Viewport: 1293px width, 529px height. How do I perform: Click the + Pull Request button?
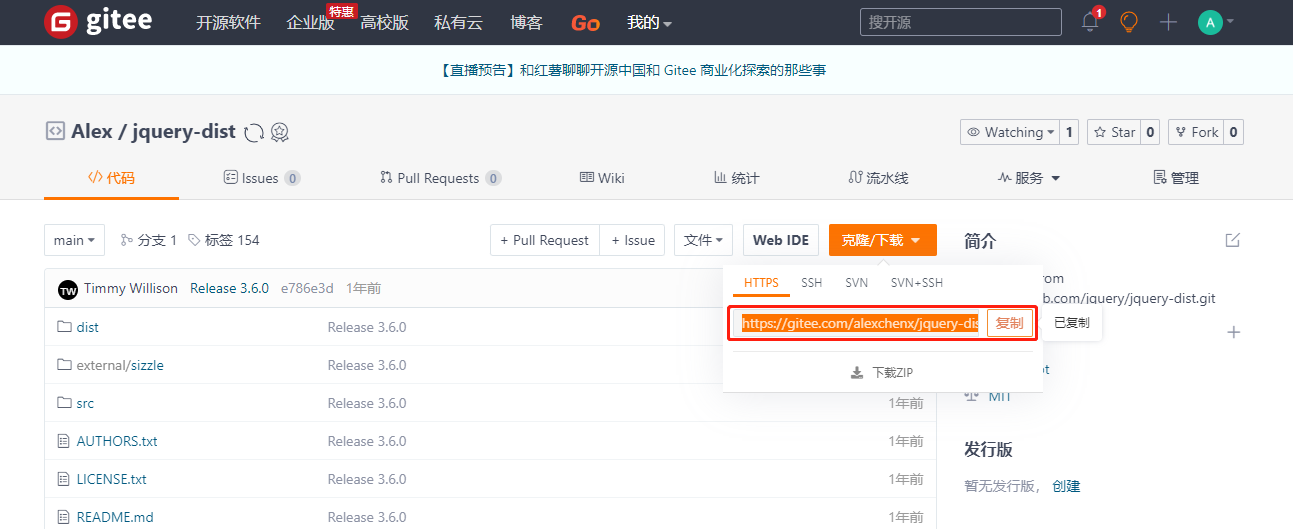tap(545, 240)
